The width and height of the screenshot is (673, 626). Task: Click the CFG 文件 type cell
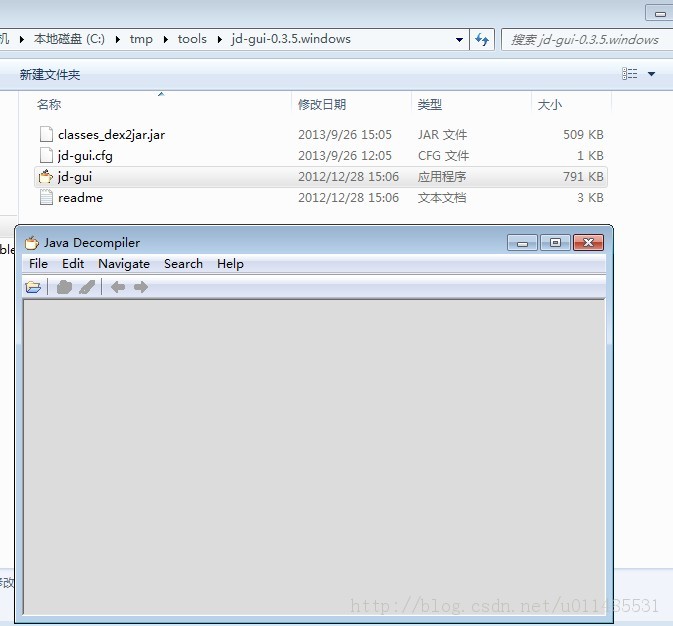[443, 156]
